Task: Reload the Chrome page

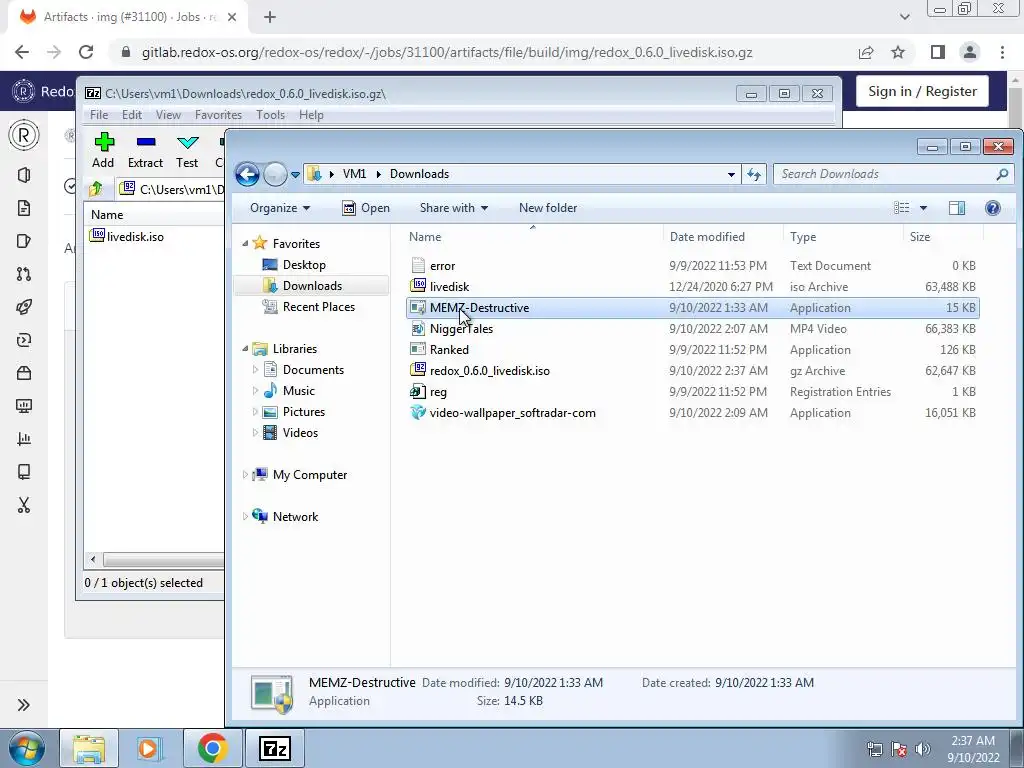Action: coord(86,52)
